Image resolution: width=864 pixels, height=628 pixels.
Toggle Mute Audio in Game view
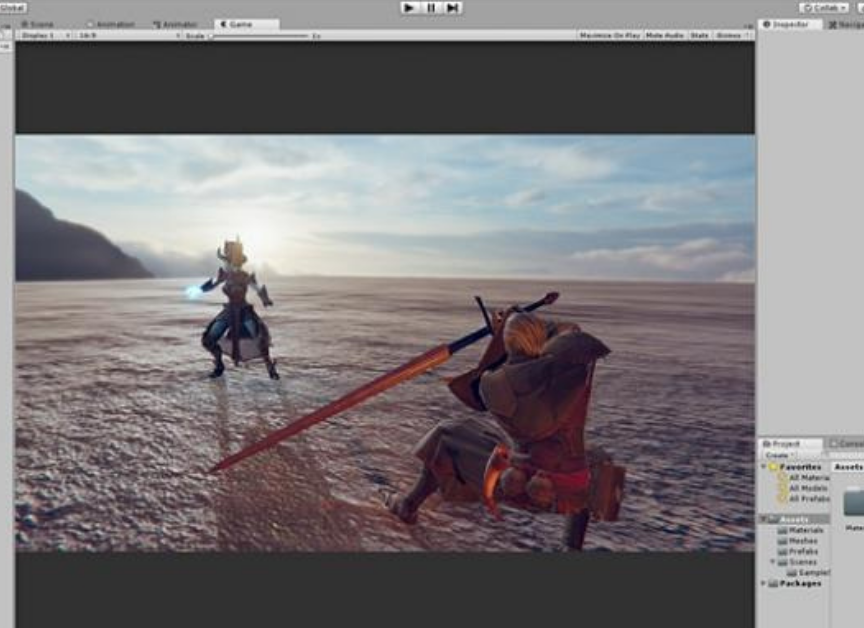[x=665, y=35]
